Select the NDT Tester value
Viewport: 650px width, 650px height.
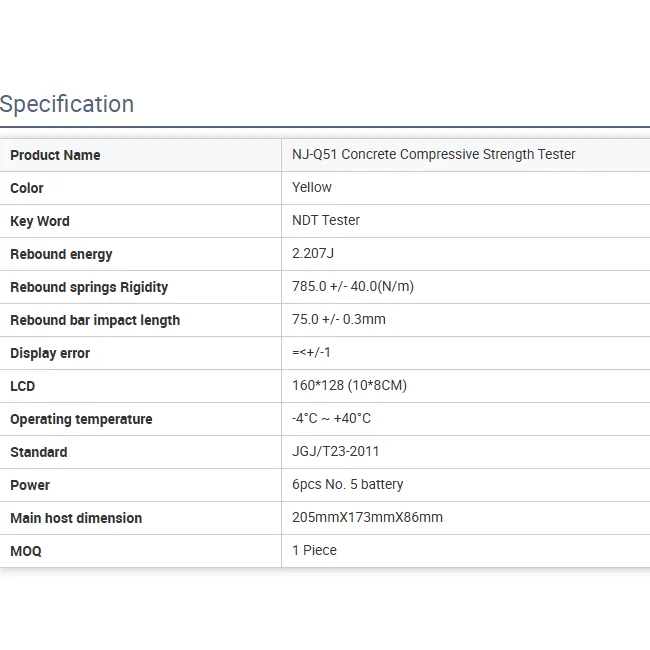tap(326, 220)
